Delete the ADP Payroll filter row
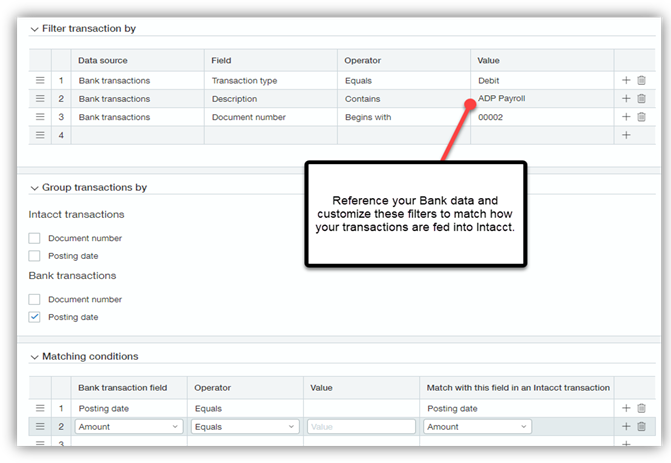The image size is (671, 463). pyautogui.click(x=641, y=98)
